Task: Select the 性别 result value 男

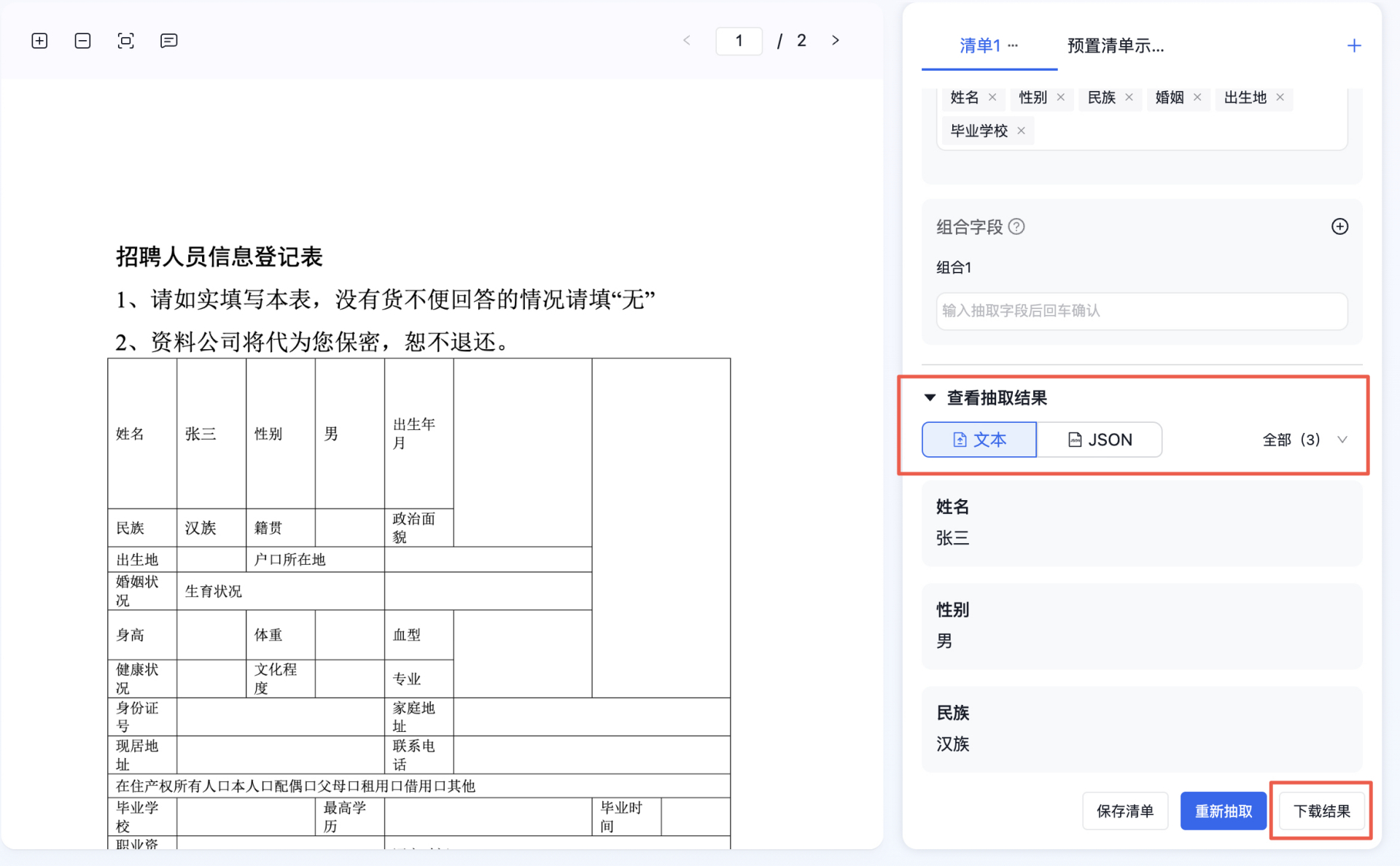Action: pos(944,641)
